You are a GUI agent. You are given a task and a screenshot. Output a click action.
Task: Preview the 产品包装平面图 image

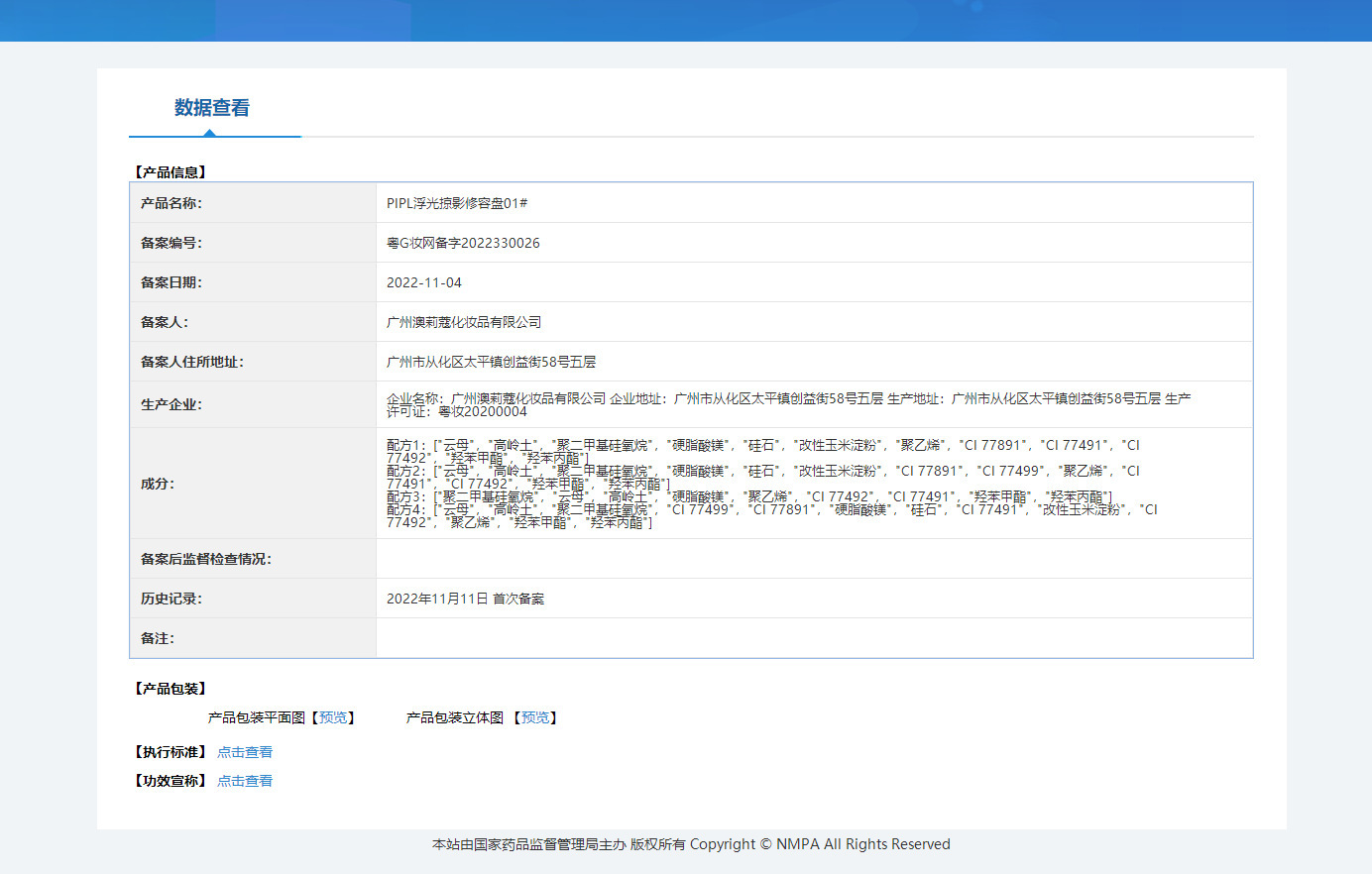(333, 717)
